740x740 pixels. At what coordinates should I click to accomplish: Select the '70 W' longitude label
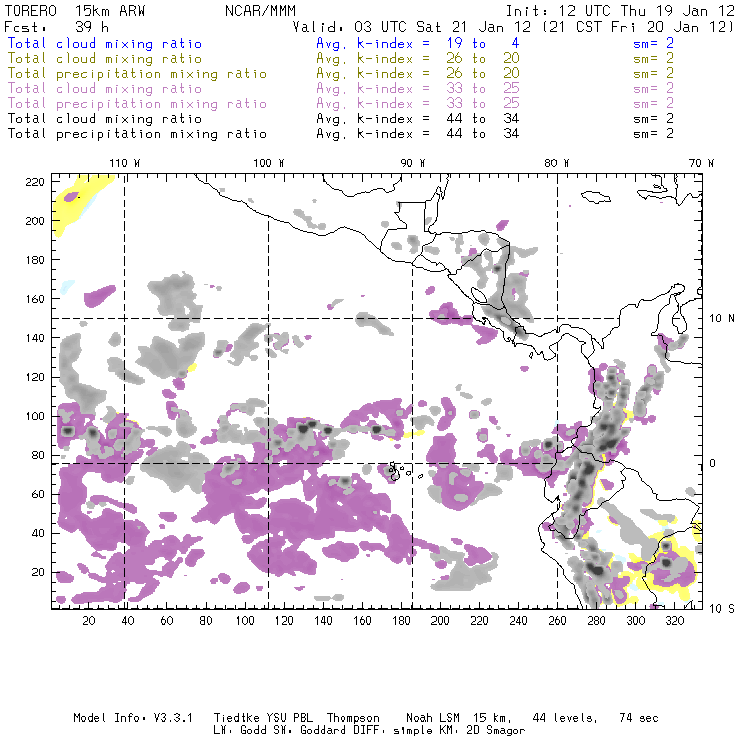(x=701, y=163)
